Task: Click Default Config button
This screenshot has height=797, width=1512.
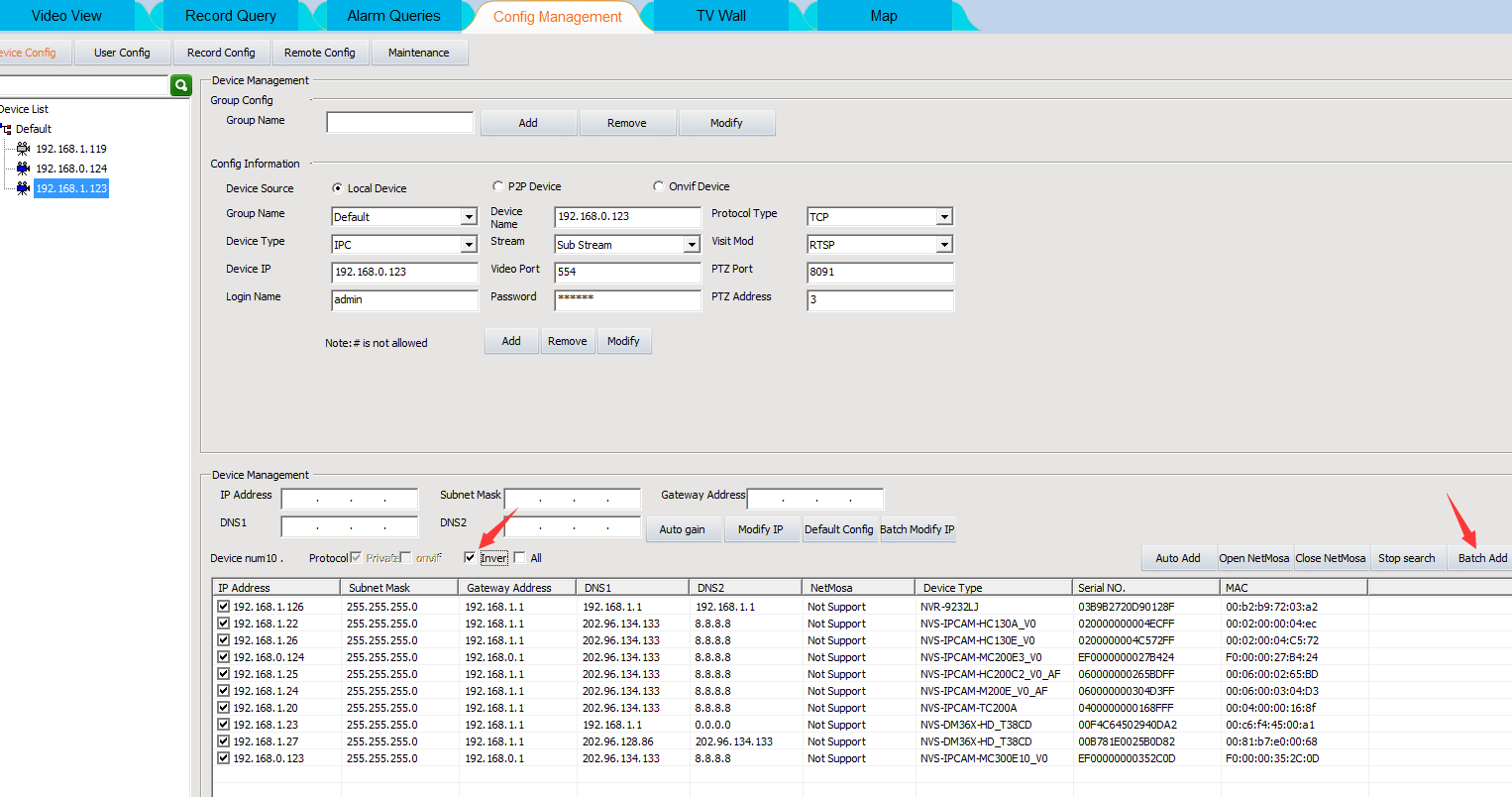Action: [x=839, y=529]
